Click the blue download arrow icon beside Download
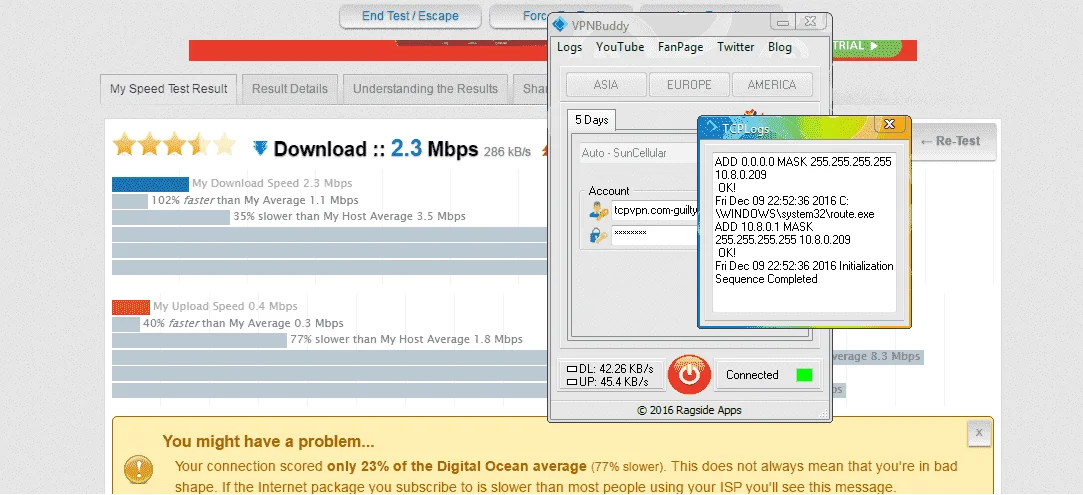 click(260, 148)
